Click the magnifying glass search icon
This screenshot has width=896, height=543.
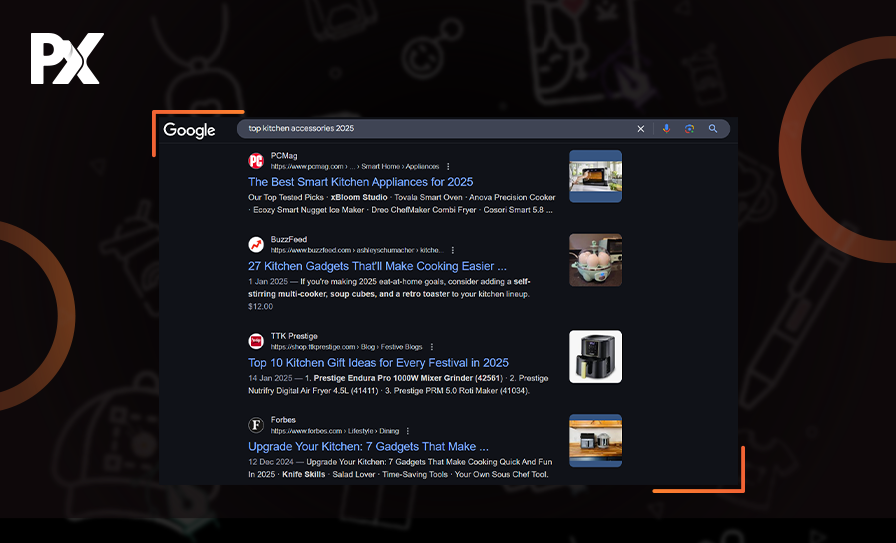click(713, 129)
